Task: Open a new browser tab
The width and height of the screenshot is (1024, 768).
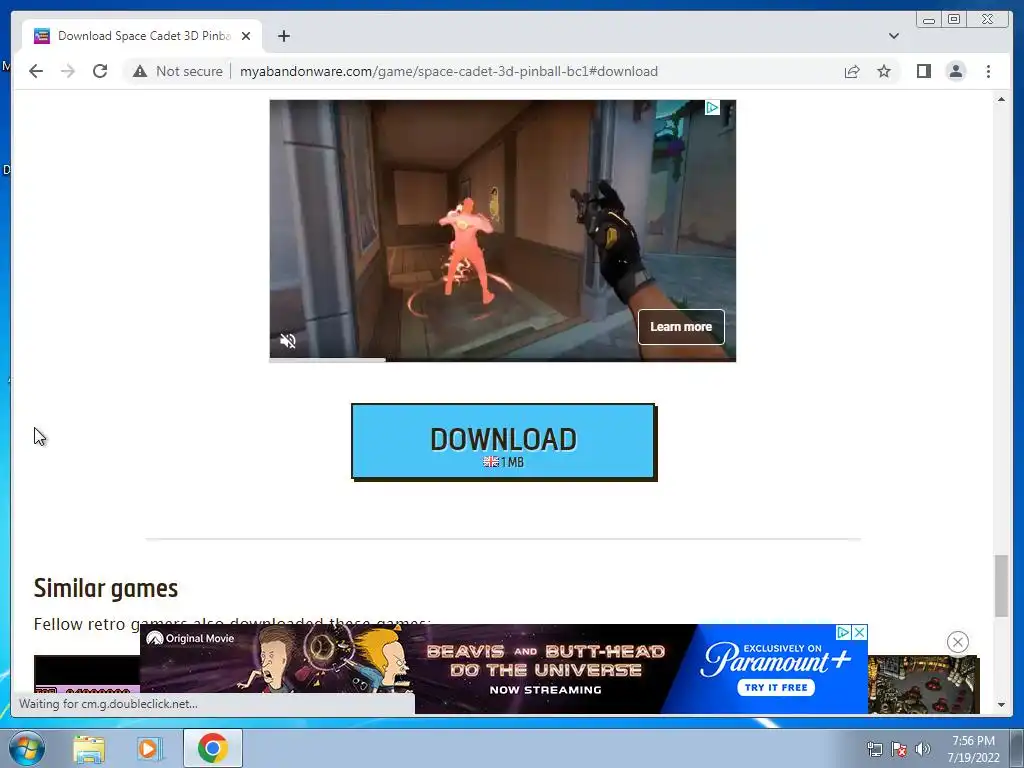Action: coord(283,36)
